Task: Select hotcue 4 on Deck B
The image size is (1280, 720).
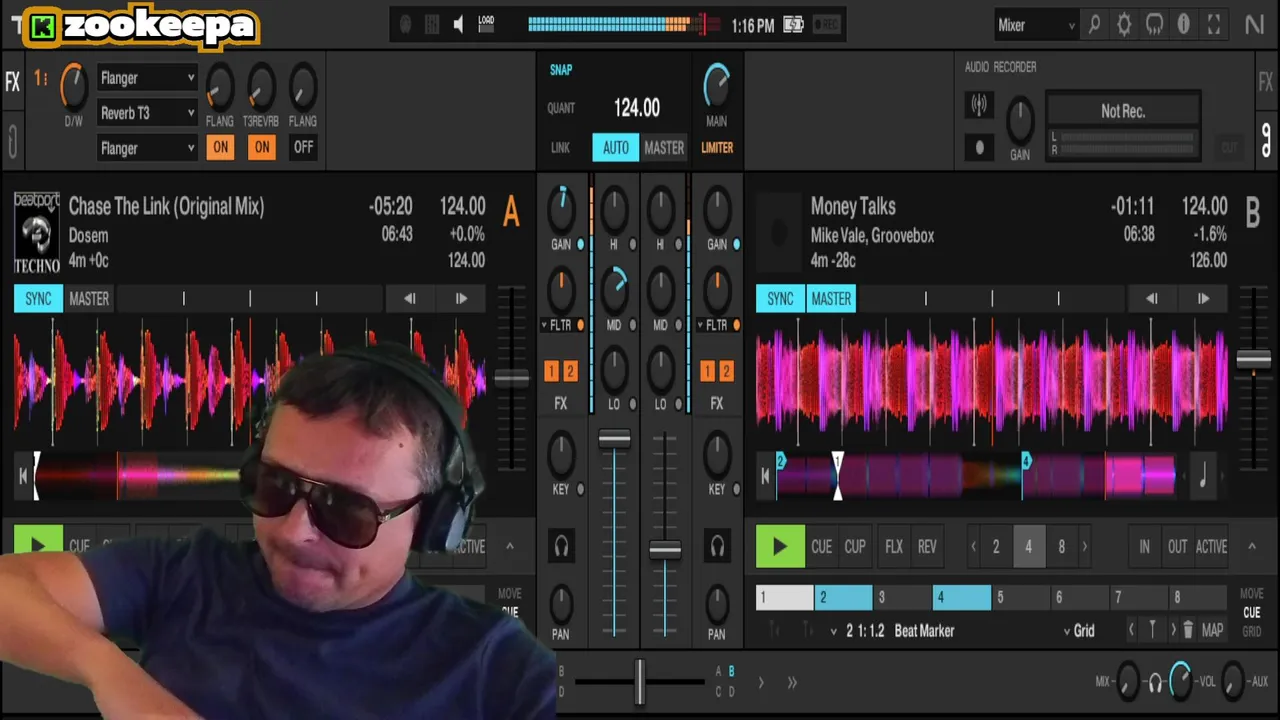Action: [962, 597]
